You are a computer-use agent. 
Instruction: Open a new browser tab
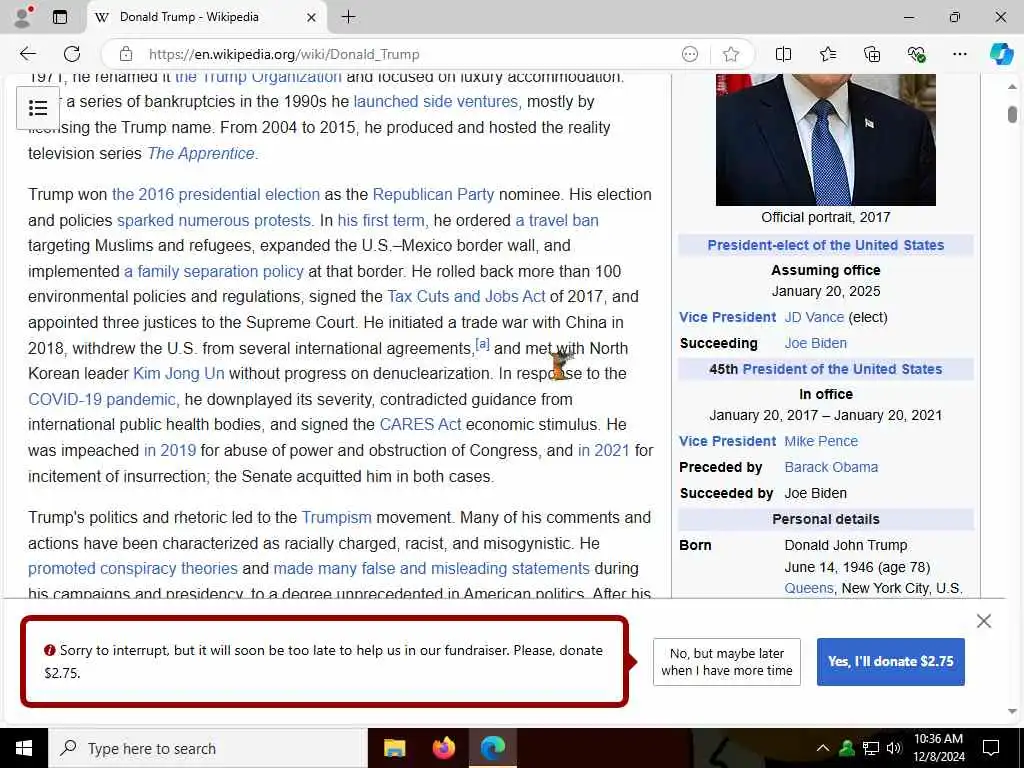click(x=349, y=17)
